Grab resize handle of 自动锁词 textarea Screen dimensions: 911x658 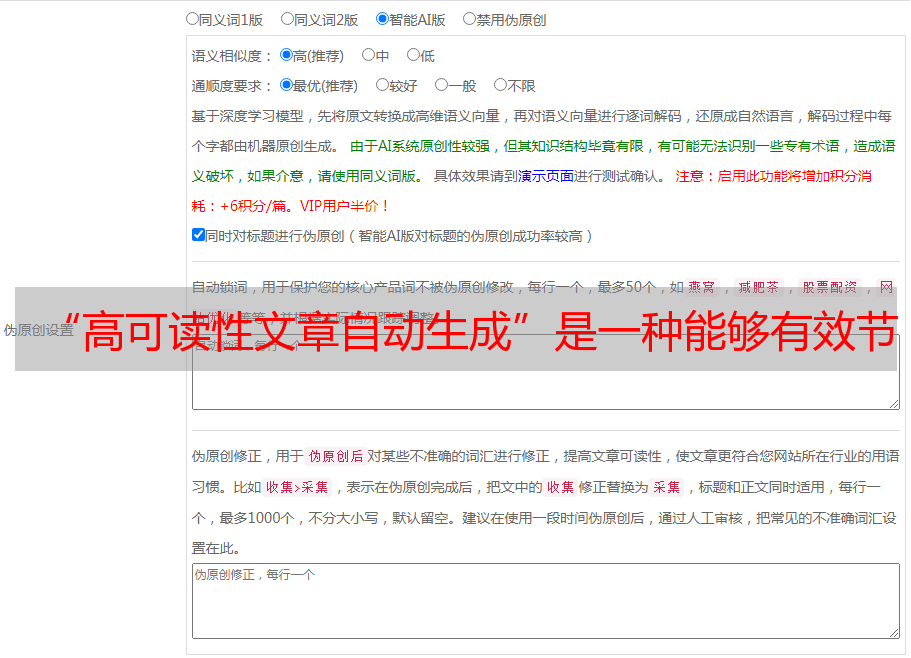tap(894, 404)
